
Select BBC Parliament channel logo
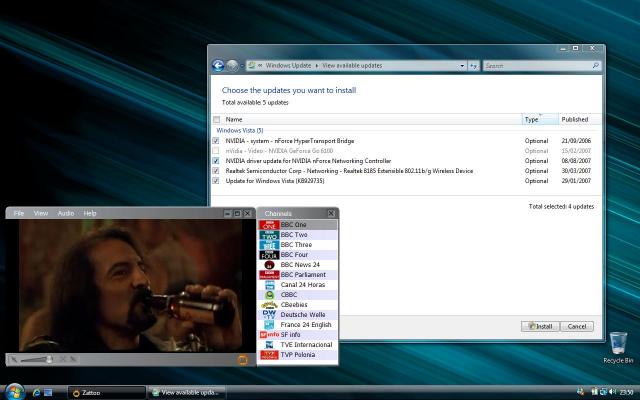point(269,275)
